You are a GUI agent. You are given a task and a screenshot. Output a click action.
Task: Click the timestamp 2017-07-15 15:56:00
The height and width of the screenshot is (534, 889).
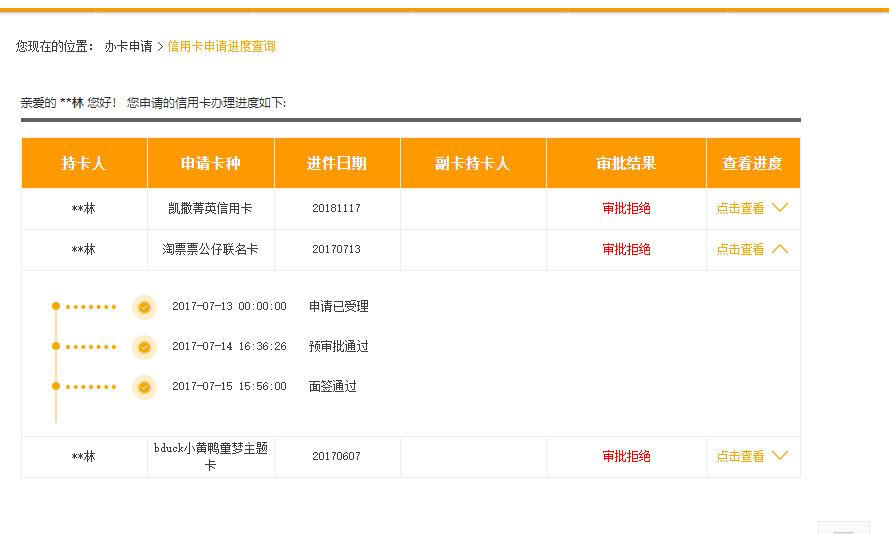pyautogui.click(x=229, y=386)
